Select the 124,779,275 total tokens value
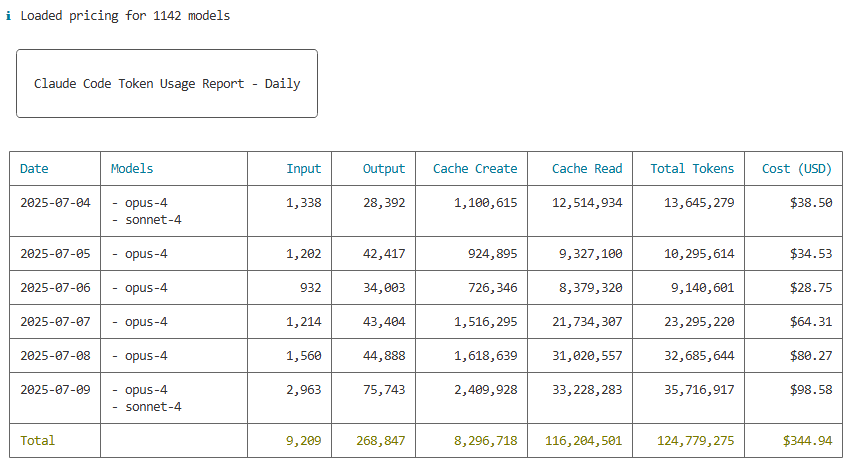The width and height of the screenshot is (855, 462). point(696,441)
